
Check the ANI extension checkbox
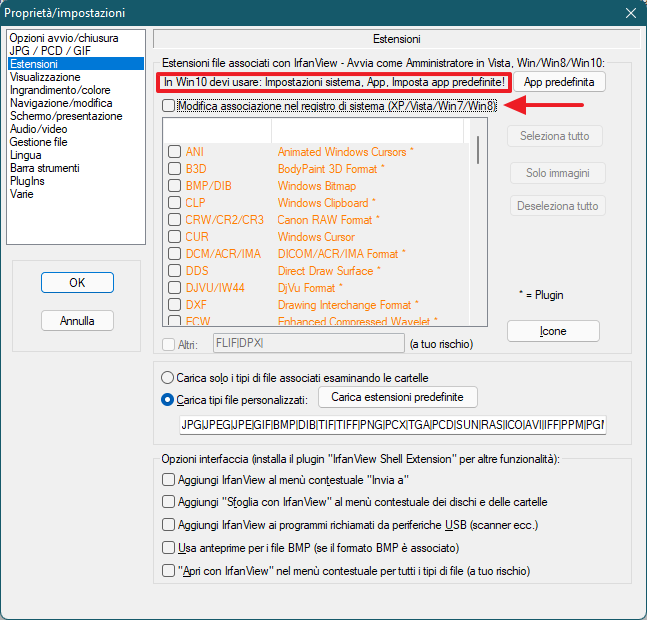(175, 152)
